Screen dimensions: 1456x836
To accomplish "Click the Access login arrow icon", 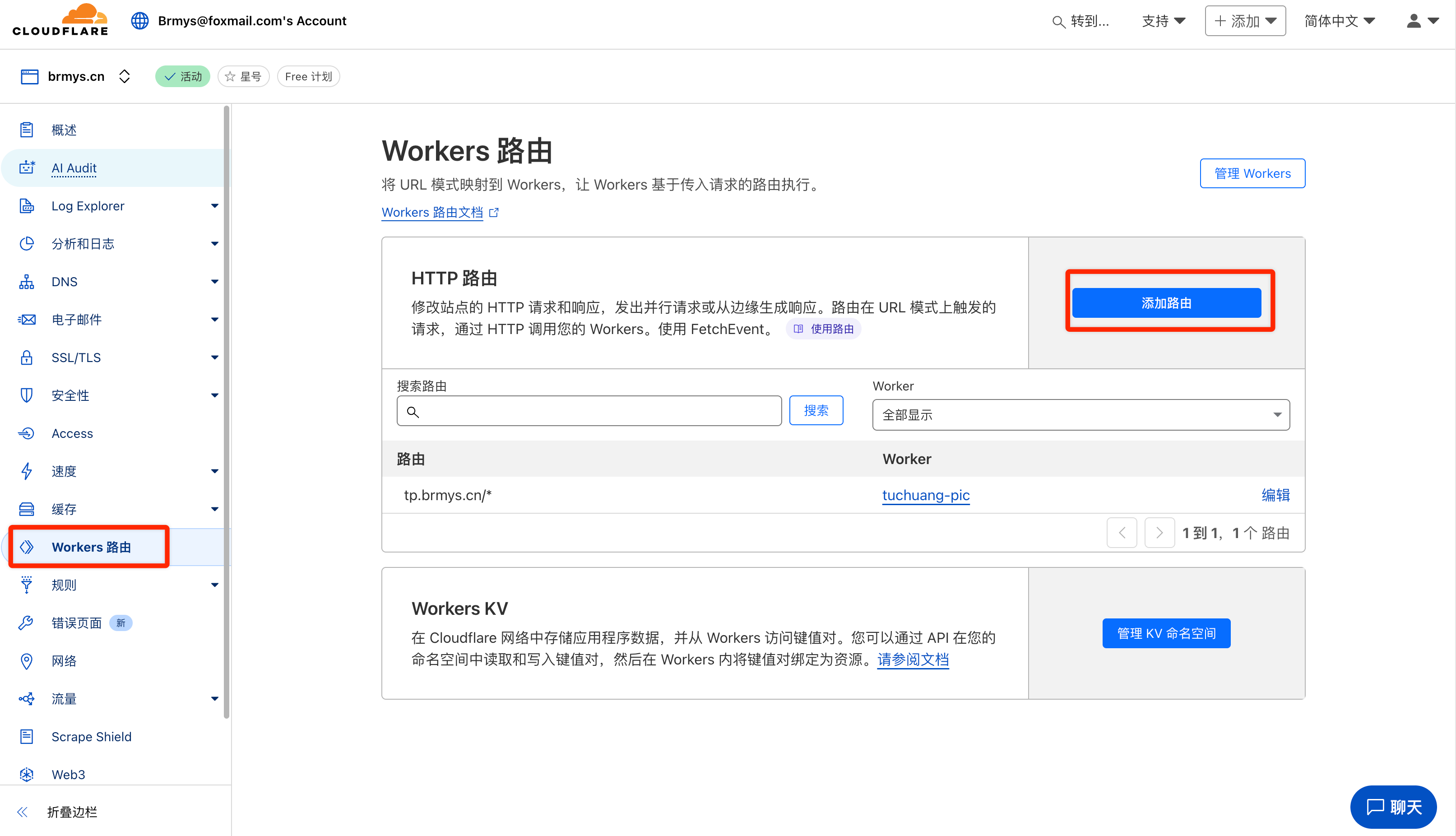I will click(x=26, y=433).
